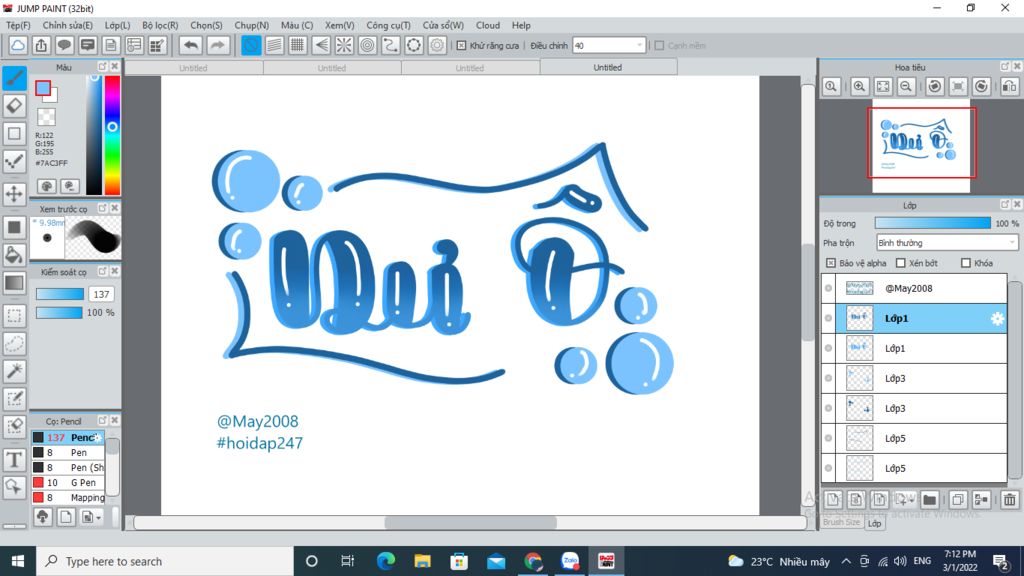Viewport: 1024px width, 576px height.
Task: Select the Move tool with four arrows
Action: point(14,193)
